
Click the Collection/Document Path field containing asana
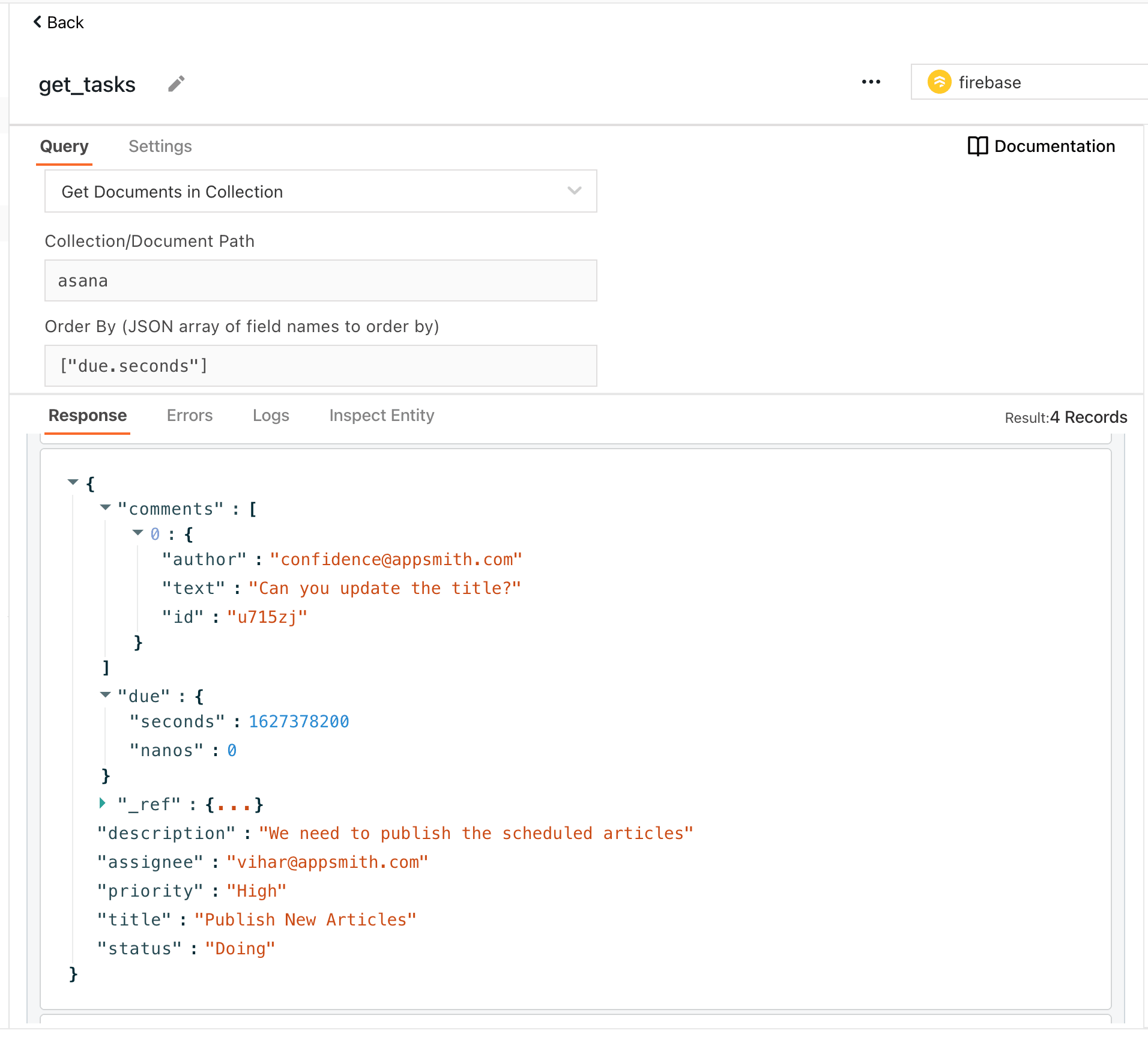click(x=321, y=280)
